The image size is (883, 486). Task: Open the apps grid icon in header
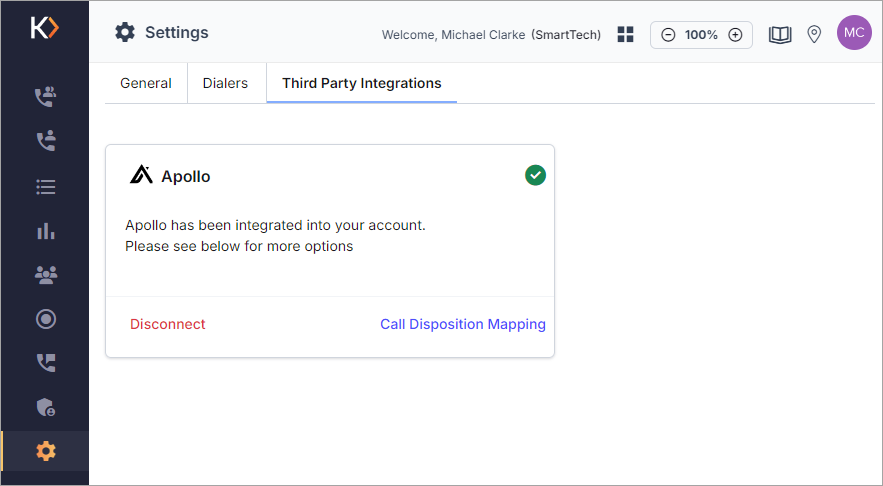pos(626,34)
